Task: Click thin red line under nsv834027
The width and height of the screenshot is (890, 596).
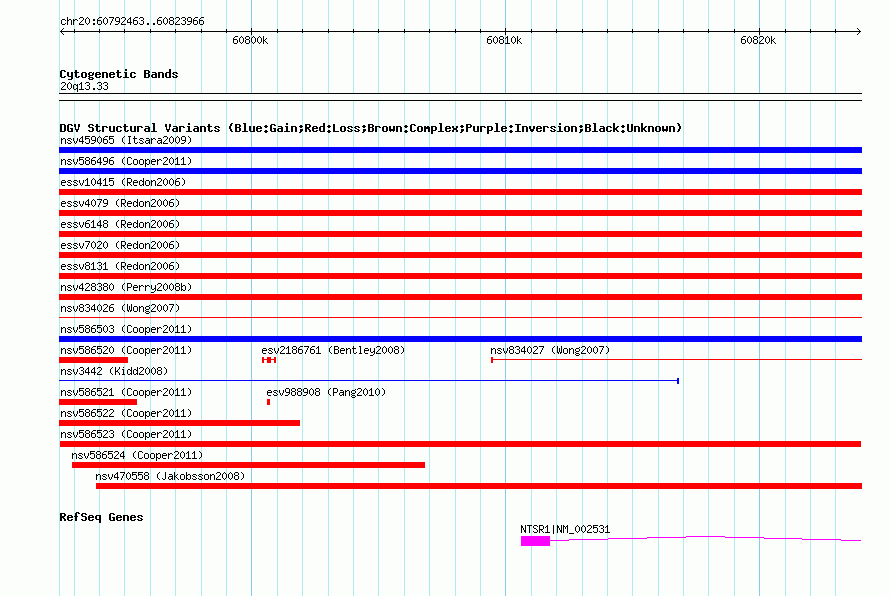Action: (677, 360)
